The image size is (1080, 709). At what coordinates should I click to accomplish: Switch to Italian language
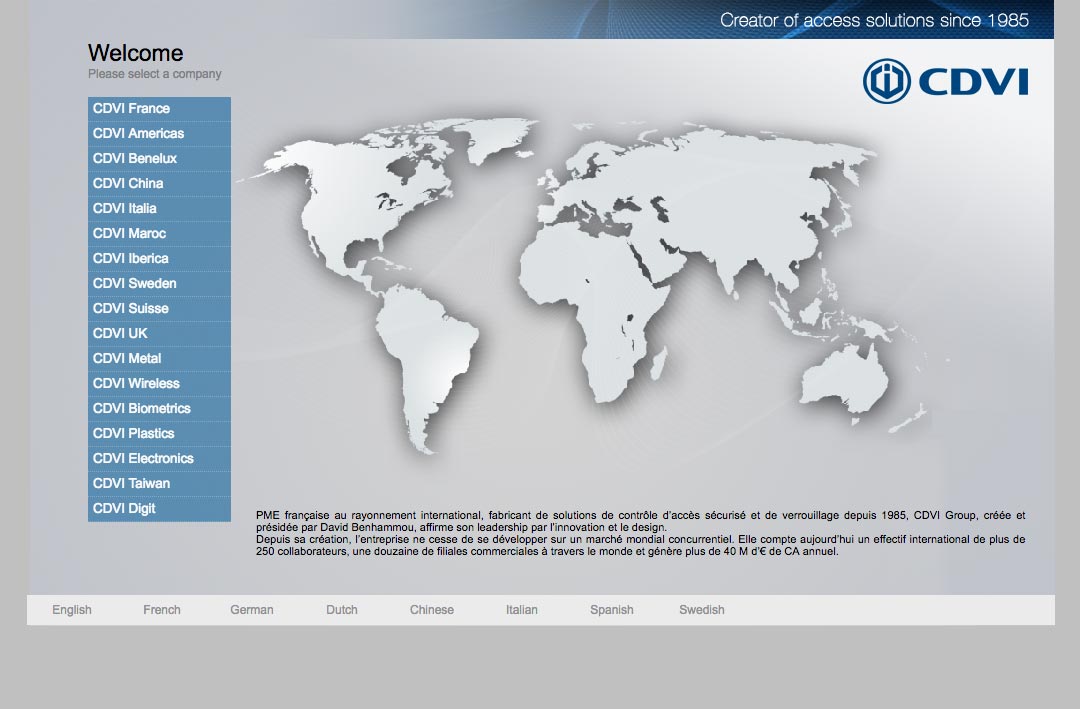521,610
